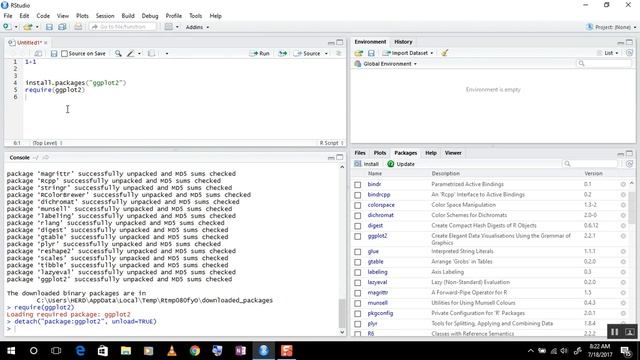Check the glue package checkbox
This screenshot has height=360, width=640.
[358, 252]
